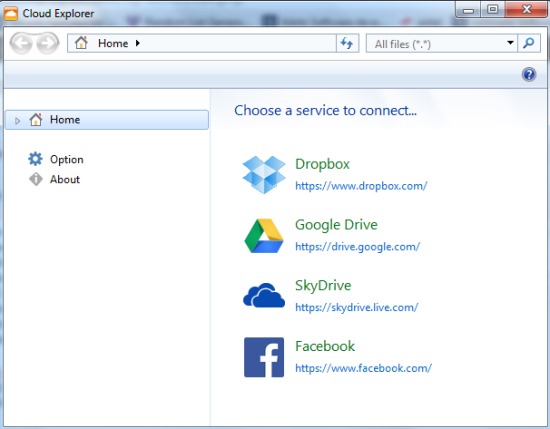Connect to the Google Drive service
The height and width of the screenshot is (429, 550).
click(336, 225)
